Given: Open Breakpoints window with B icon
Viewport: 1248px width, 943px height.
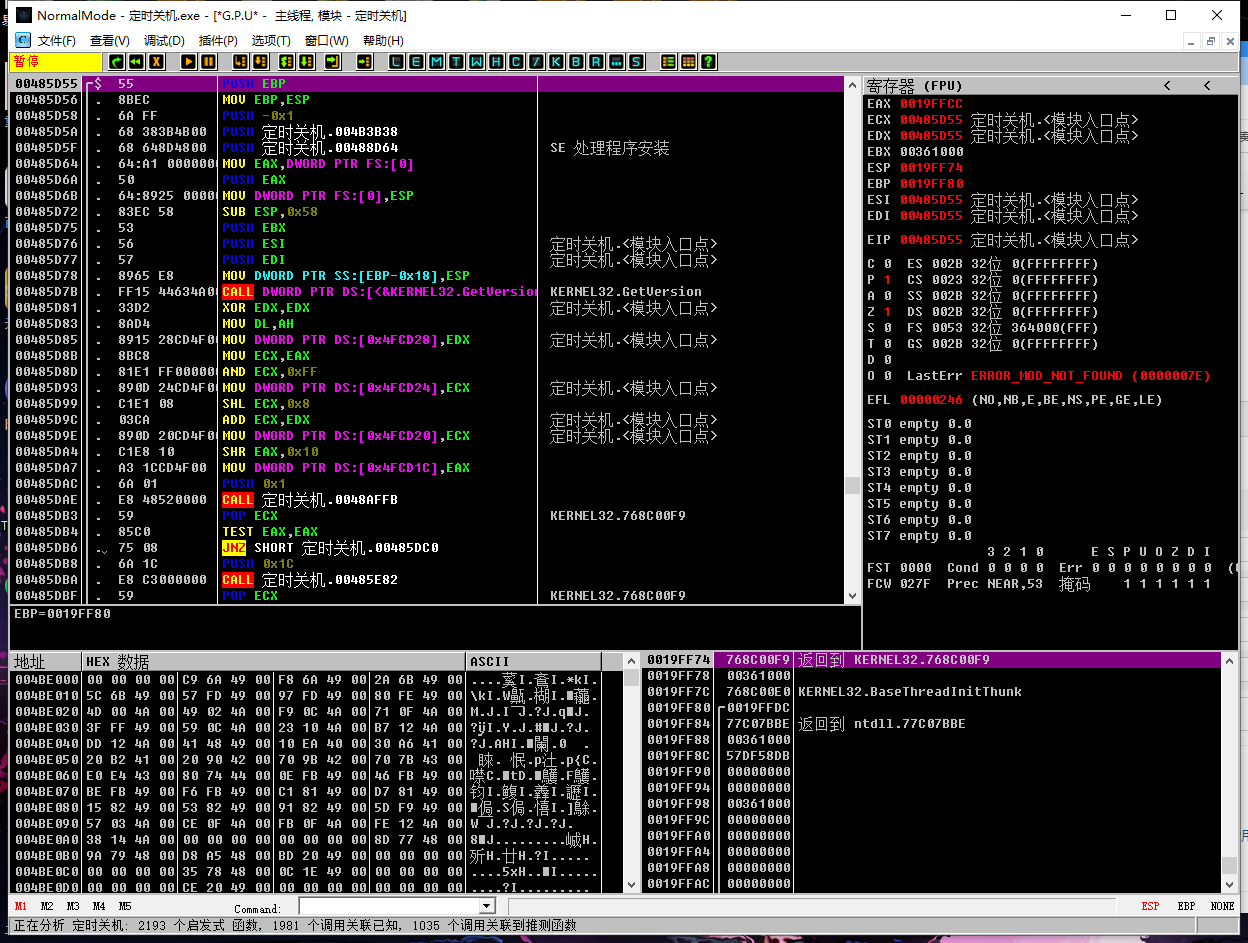Looking at the screenshot, I should [x=577, y=62].
